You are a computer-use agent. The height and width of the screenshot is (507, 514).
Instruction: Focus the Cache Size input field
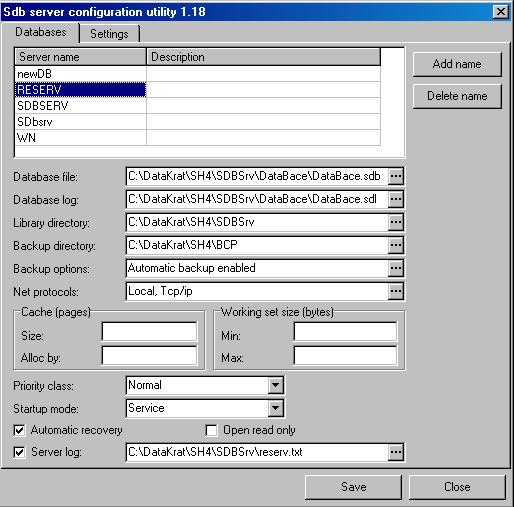149,332
